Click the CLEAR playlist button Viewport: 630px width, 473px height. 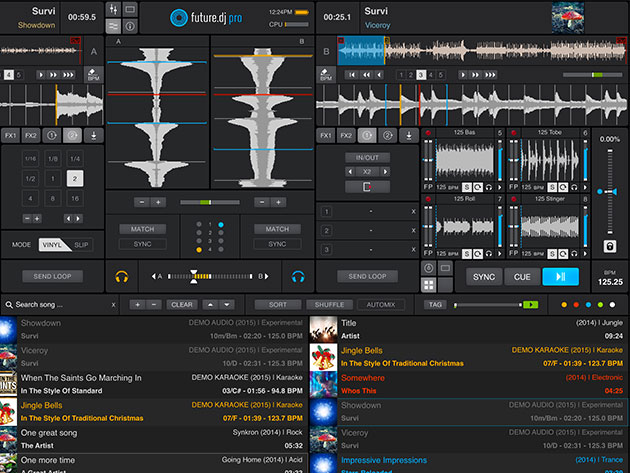[x=182, y=305]
